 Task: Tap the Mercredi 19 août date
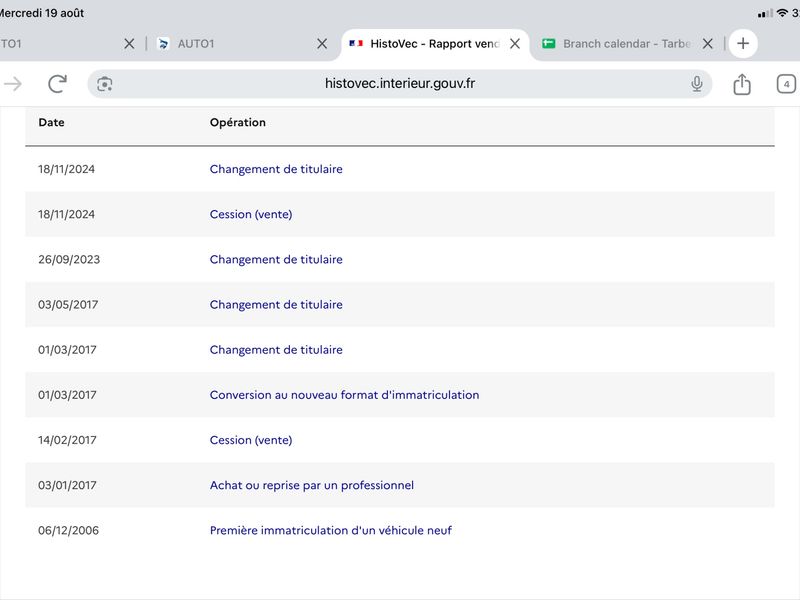(41, 13)
